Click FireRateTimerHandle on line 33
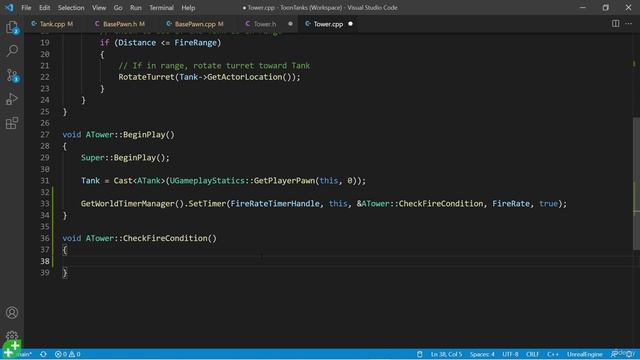The image size is (640, 360). [x=275, y=203]
